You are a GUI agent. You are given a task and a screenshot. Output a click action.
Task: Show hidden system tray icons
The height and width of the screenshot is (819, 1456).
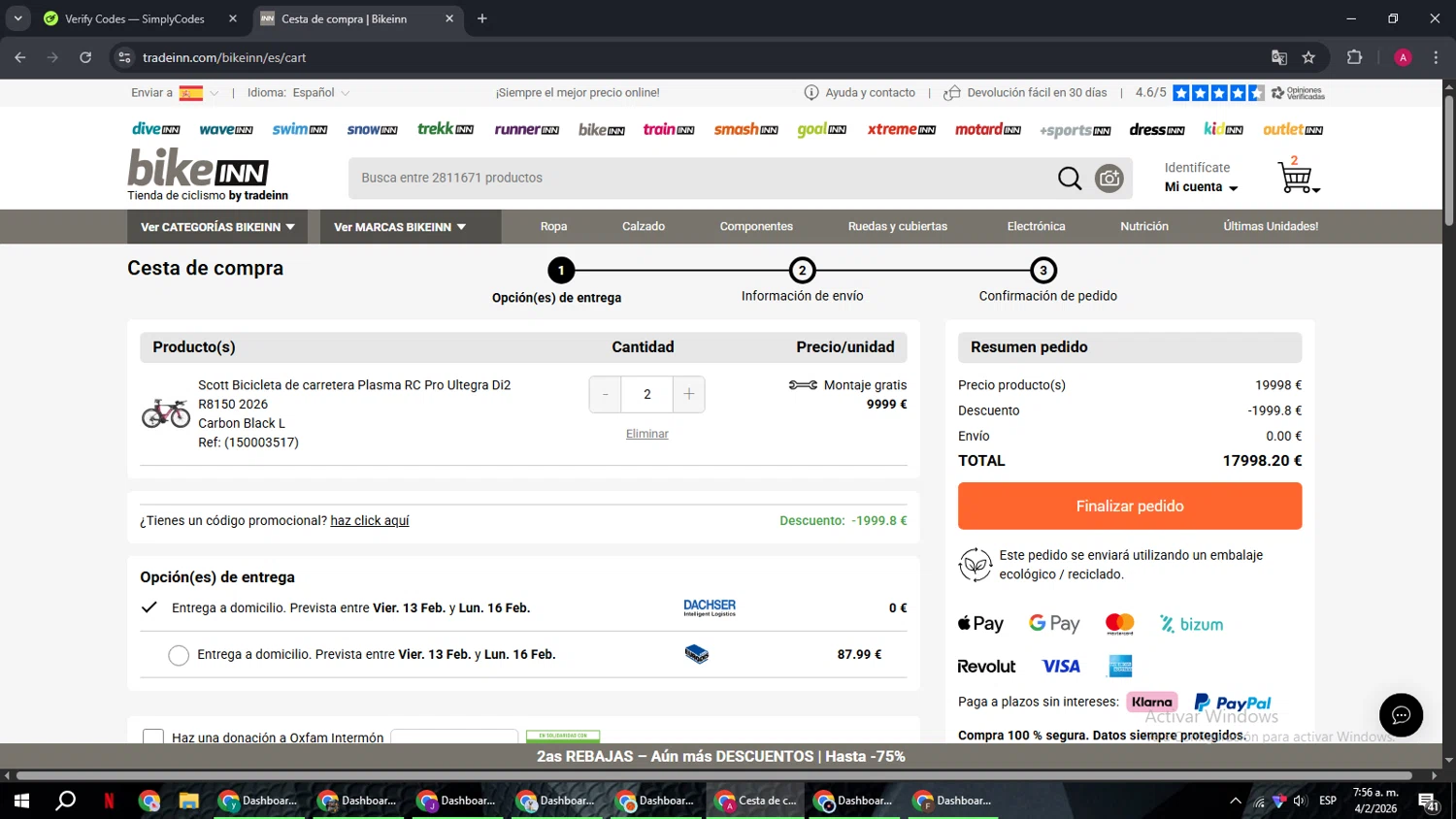coord(1235,801)
